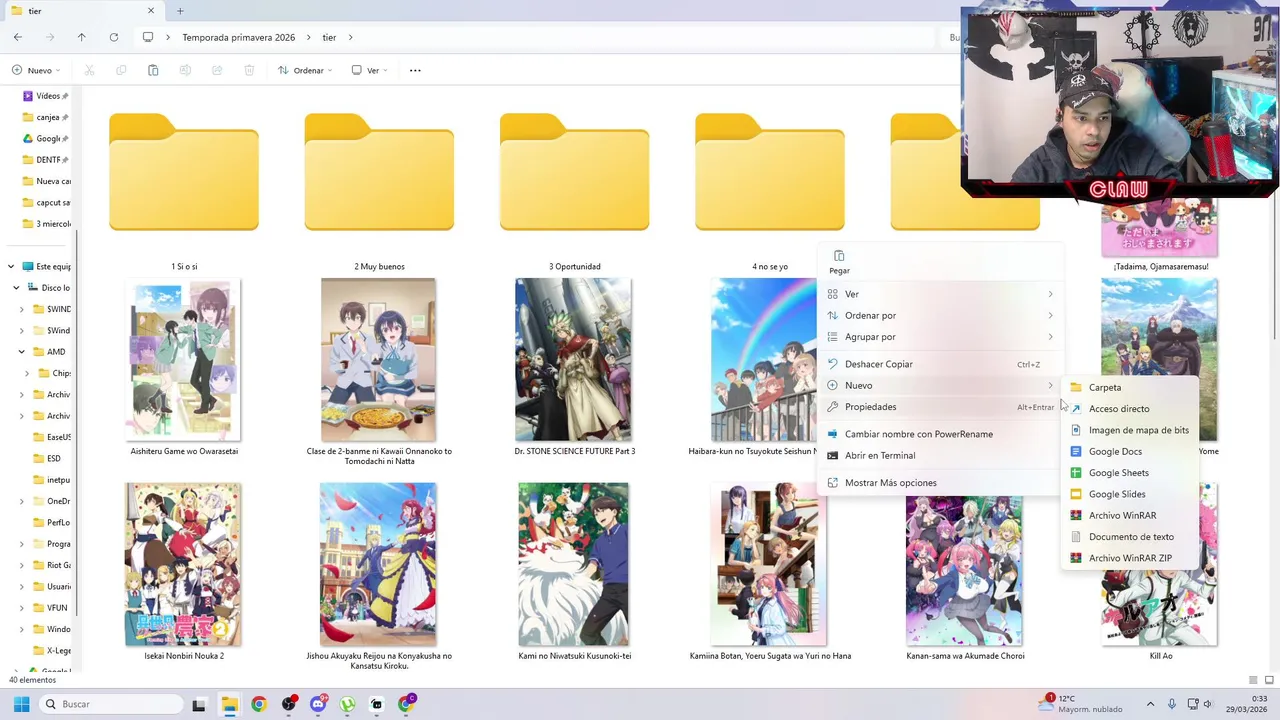Image resolution: width=1280 pixels, height=720 pixels.
Task: Create new Carpeta from submenu
Action: (1130, 387)
